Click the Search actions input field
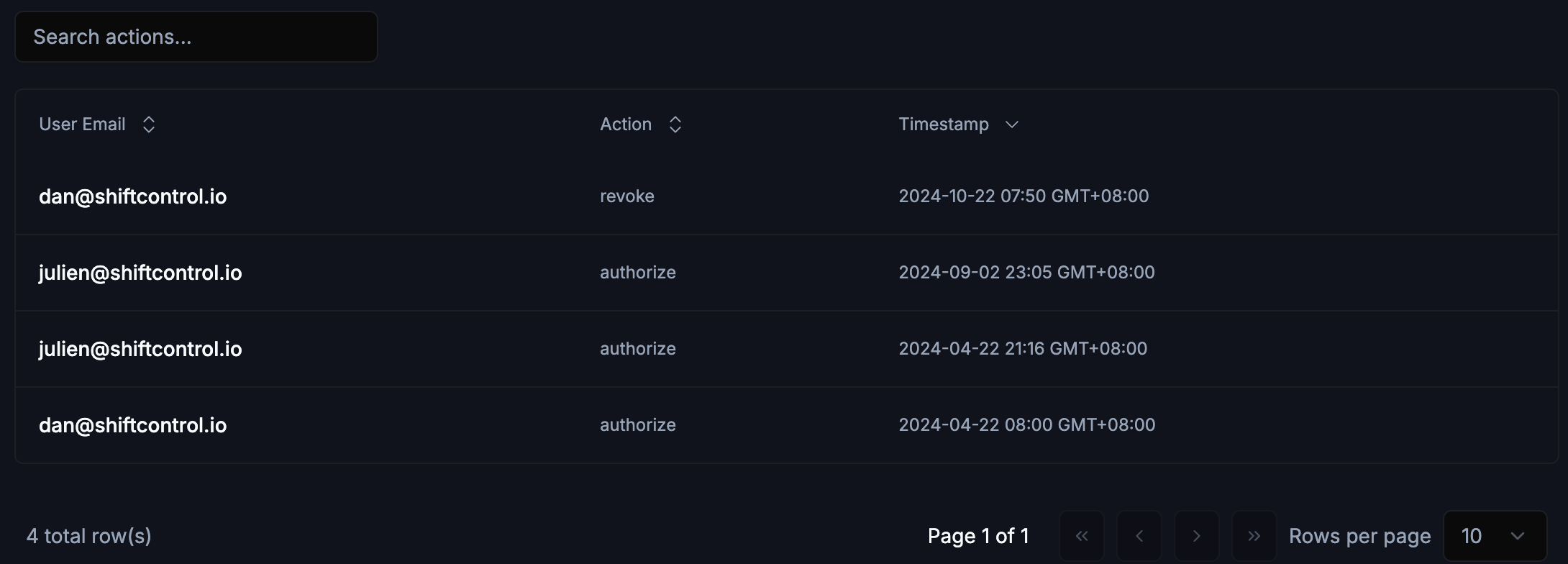Screen dimensions: 1568x564 pyautogui.click(x=196, y=36)
